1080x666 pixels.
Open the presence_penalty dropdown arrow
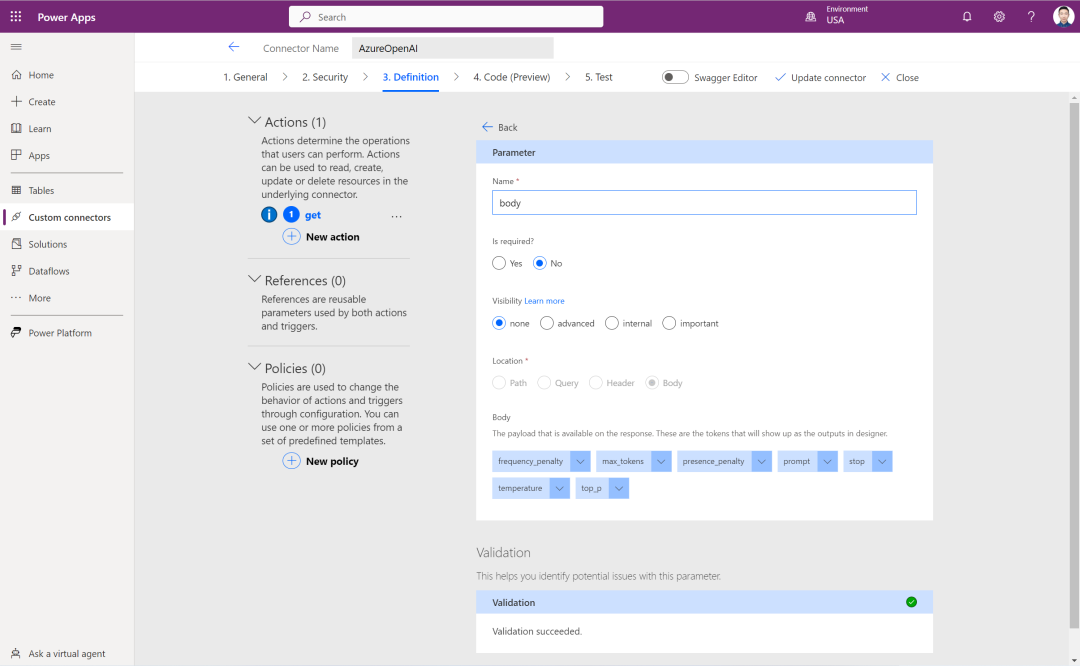tap(761, 461)
